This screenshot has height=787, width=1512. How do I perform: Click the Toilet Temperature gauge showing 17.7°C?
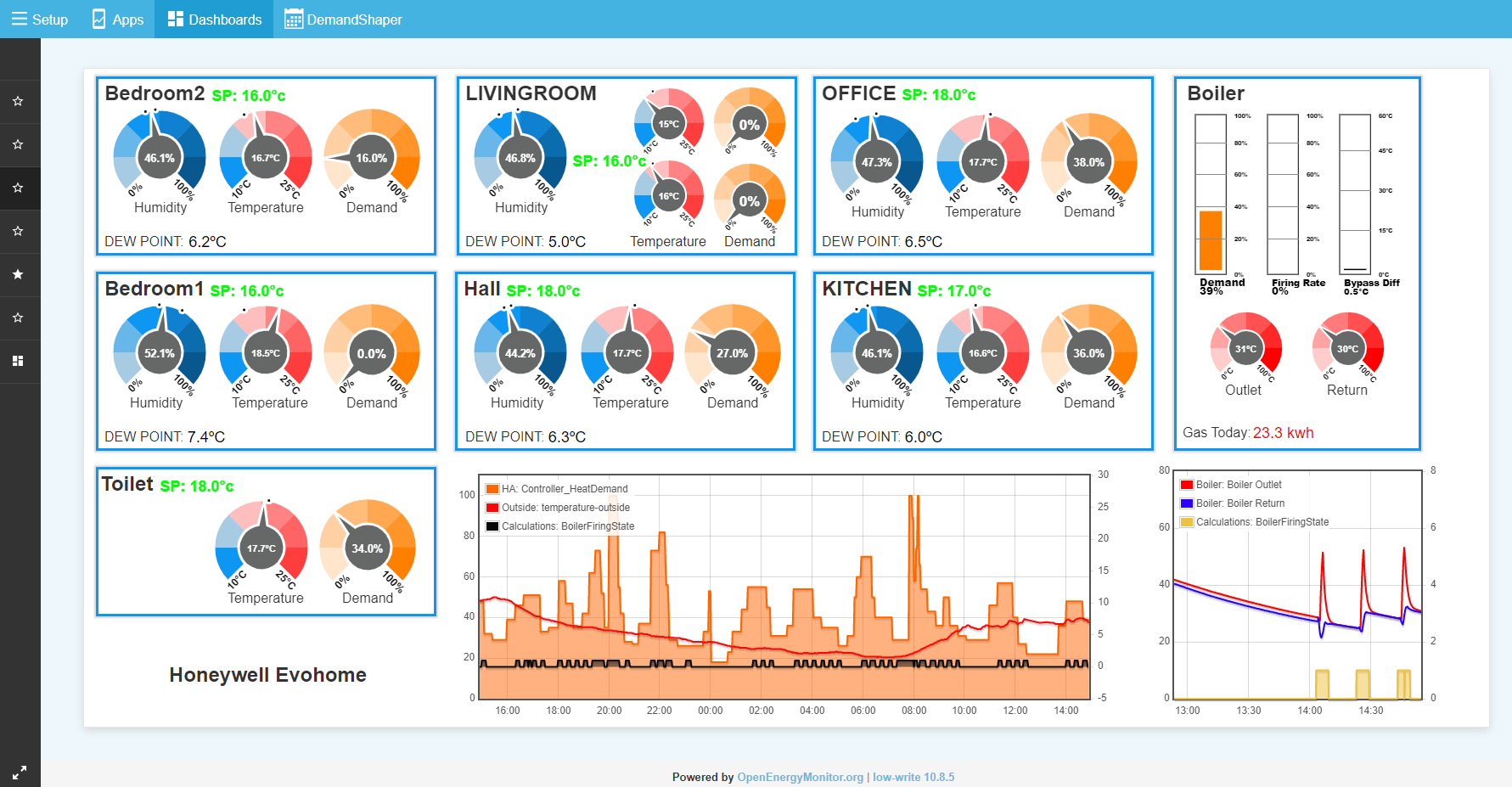click(x=261, y=548)
